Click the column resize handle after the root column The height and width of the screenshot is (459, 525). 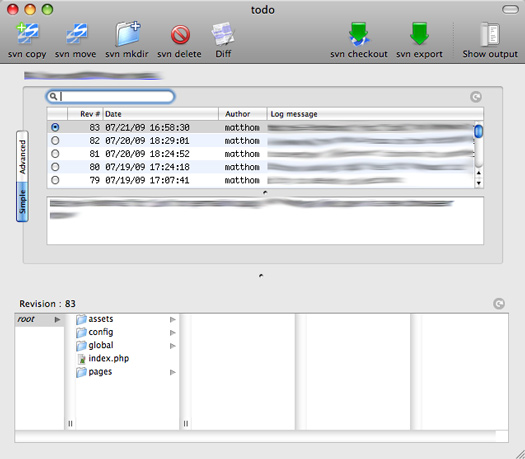click(x=70, y=424)
